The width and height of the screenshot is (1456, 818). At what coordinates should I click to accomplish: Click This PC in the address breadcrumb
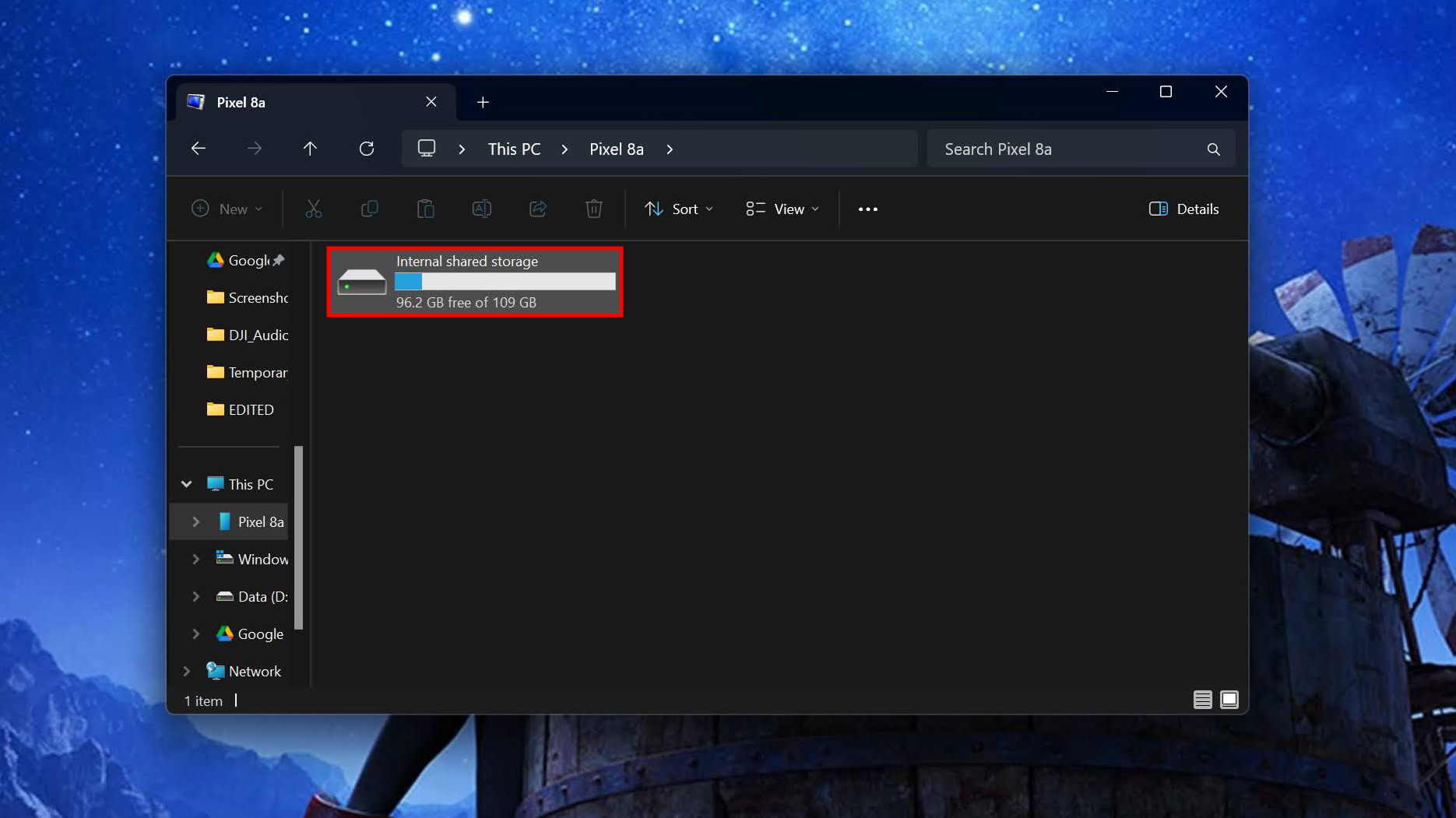(x=514, y=149)
